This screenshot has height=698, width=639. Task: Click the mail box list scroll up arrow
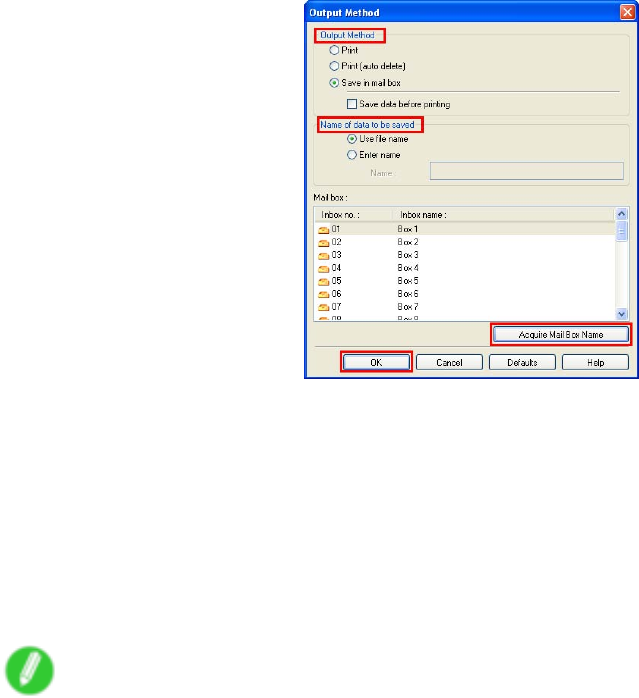coord(622,214)
